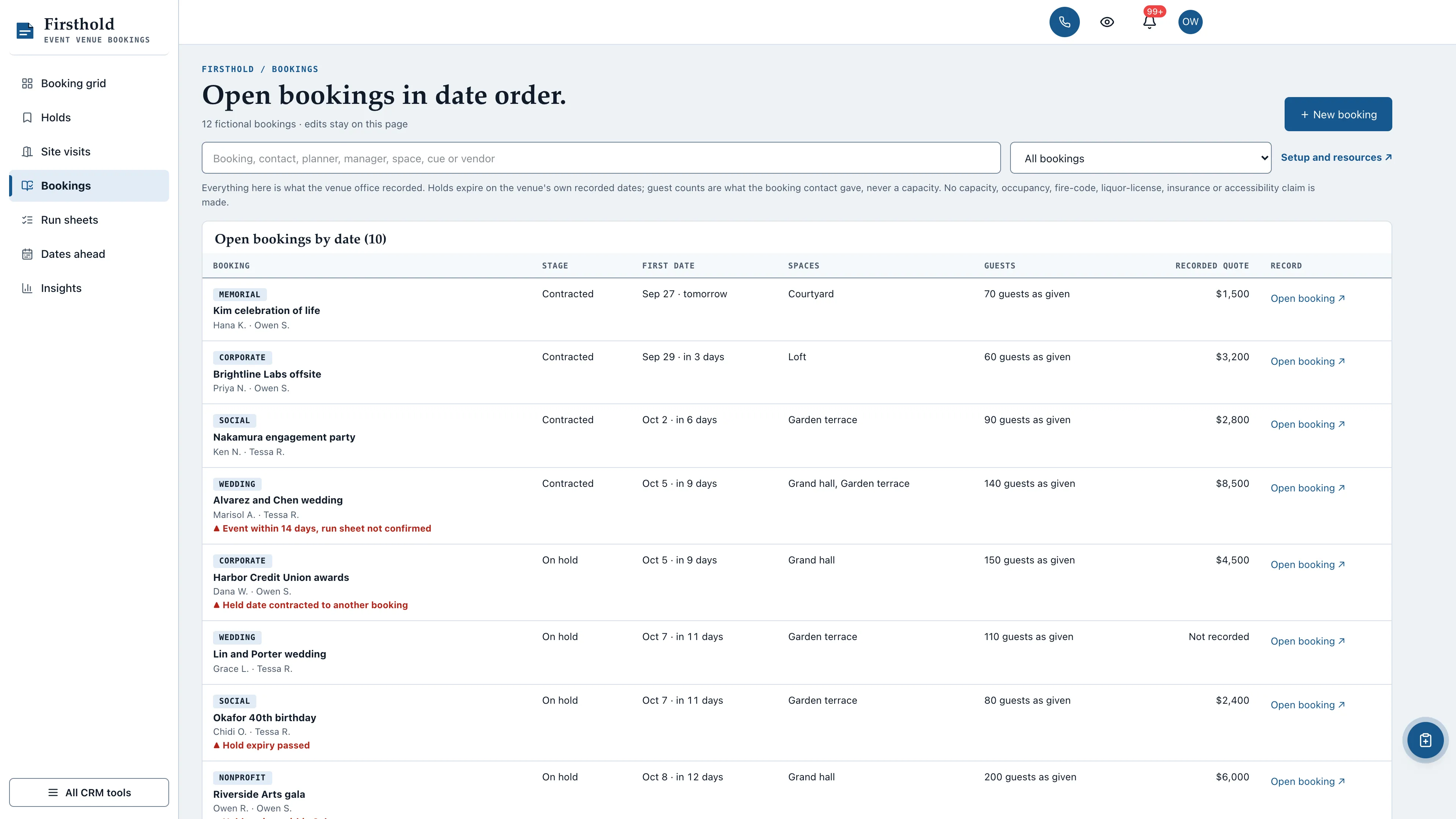Click the Firsthold logo icon
The height and width of the screenshot is (819, 1456).
pos(25,30)
